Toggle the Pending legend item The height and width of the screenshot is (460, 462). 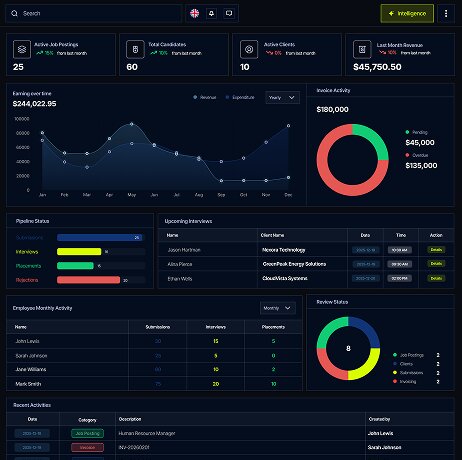416,132
